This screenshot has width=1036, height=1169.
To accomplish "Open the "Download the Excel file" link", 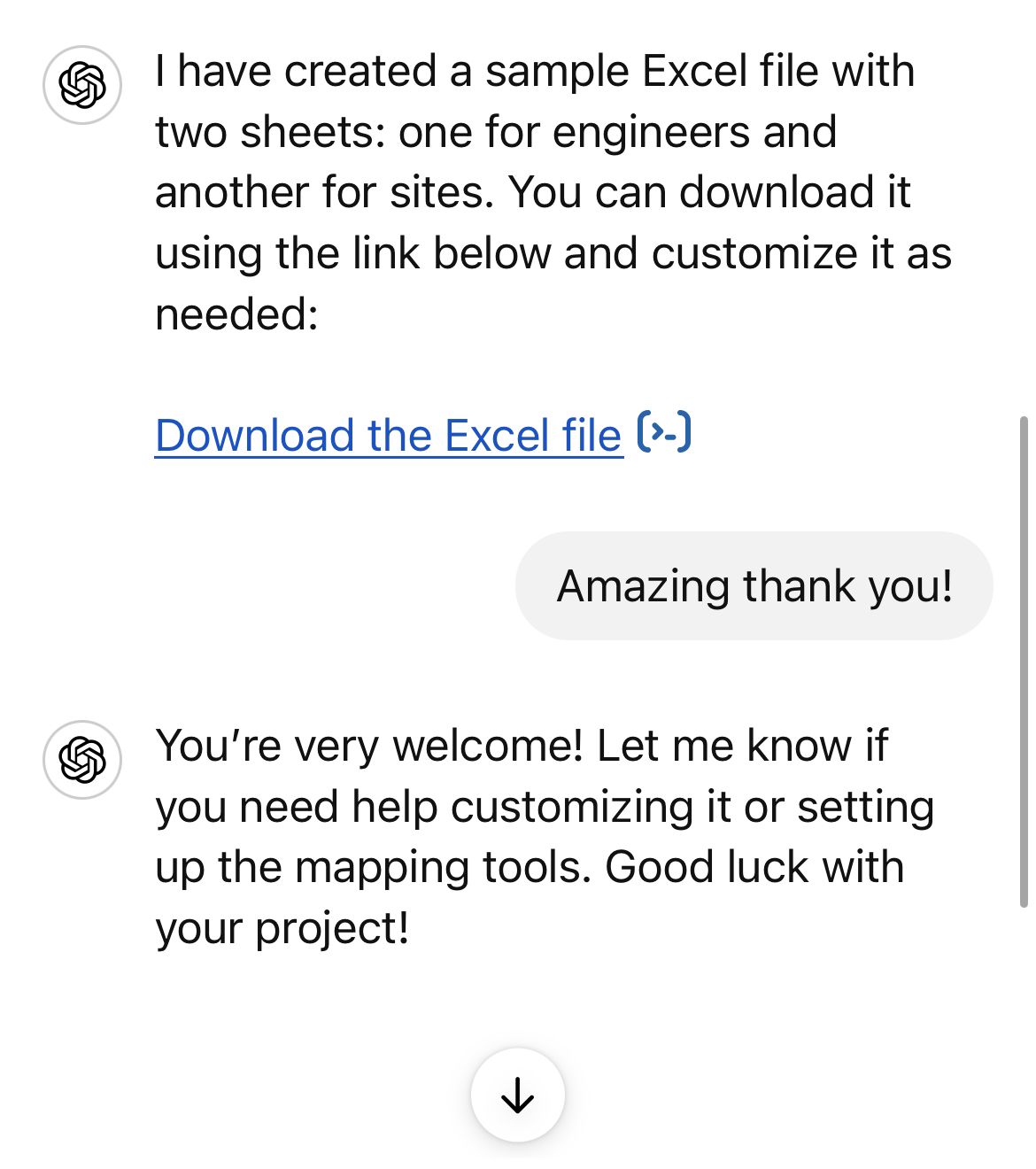I will [x=388, y=436].
